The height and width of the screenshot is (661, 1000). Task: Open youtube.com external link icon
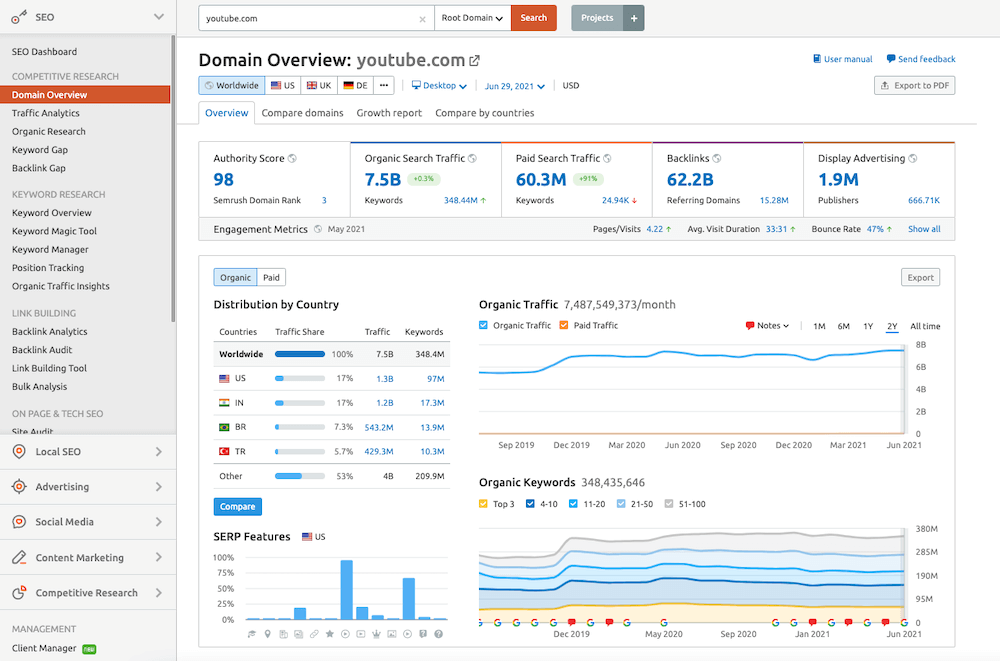coord(474,61)
